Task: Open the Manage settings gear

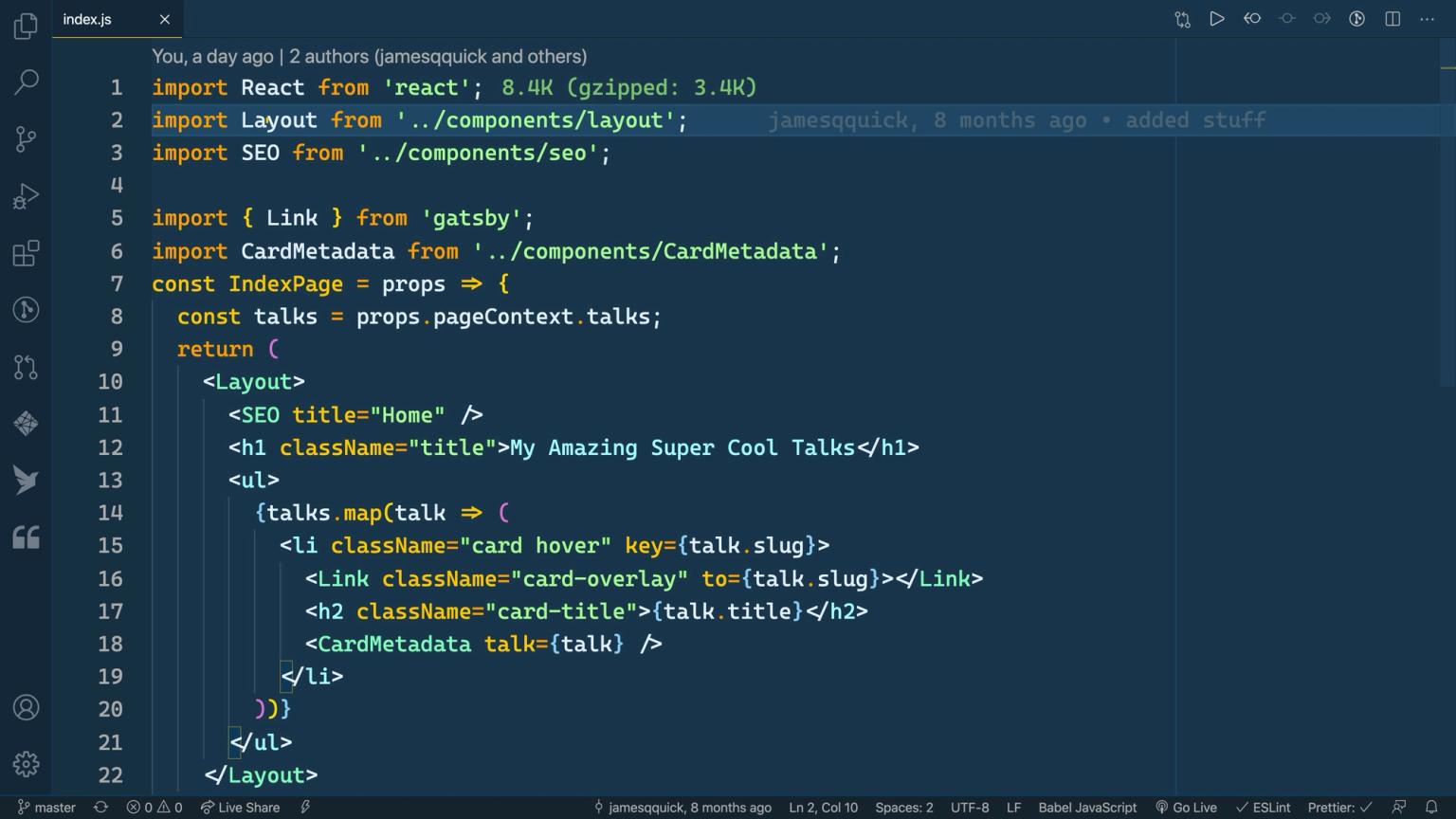Action: (26, 764)
